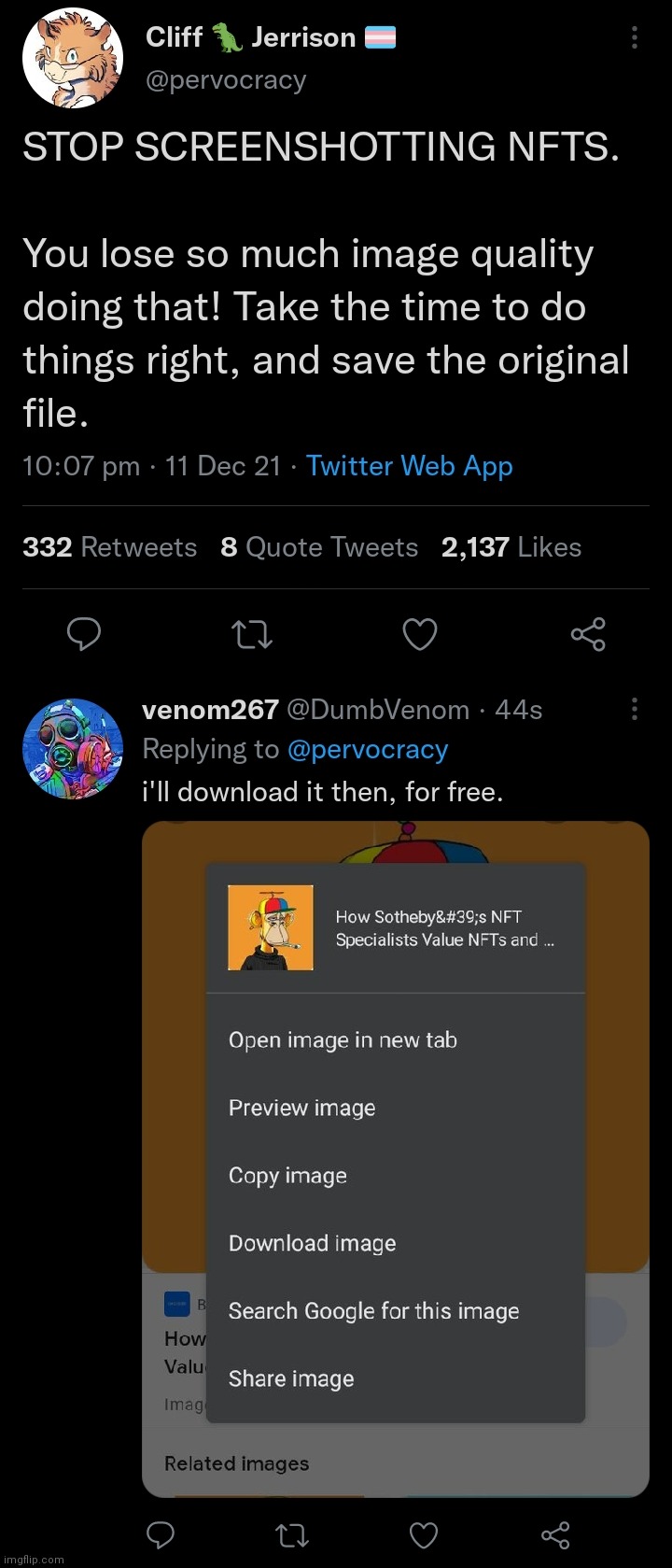The height and width of the screenshot is (1568, 672).
Task: Reply to venom267's tweet
Action: coord(161,1534)
